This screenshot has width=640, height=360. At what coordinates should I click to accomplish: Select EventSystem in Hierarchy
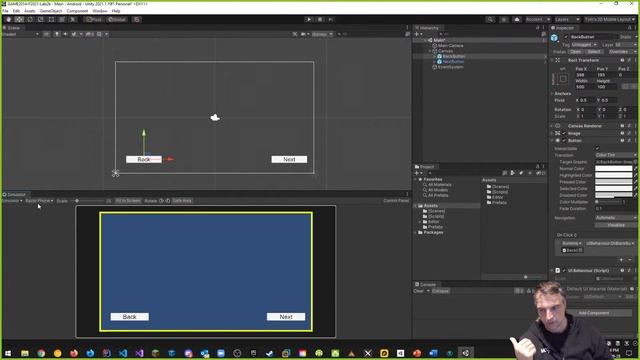point(450,67)
